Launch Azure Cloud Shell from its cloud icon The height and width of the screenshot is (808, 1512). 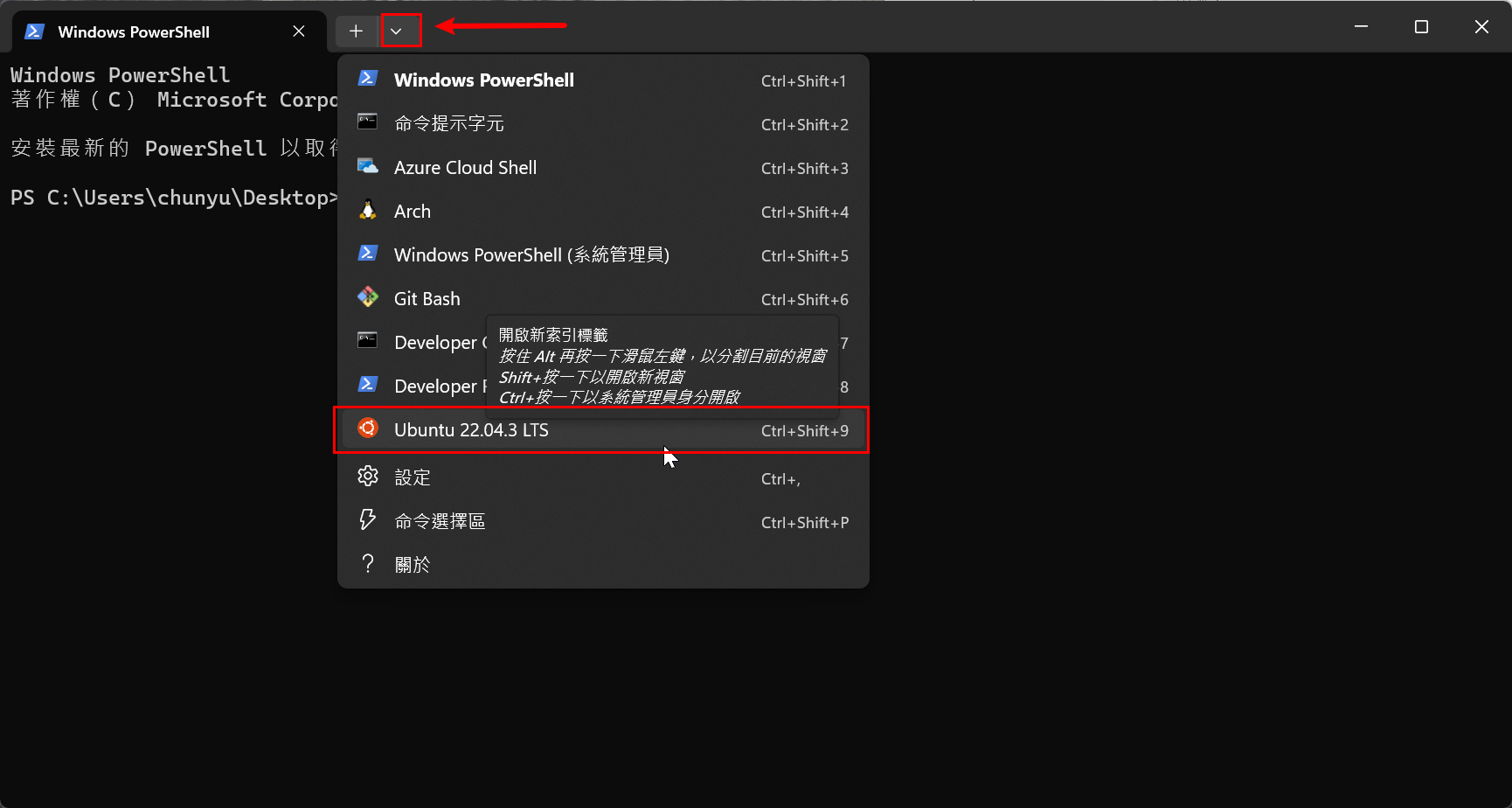[x=368, y=165]
